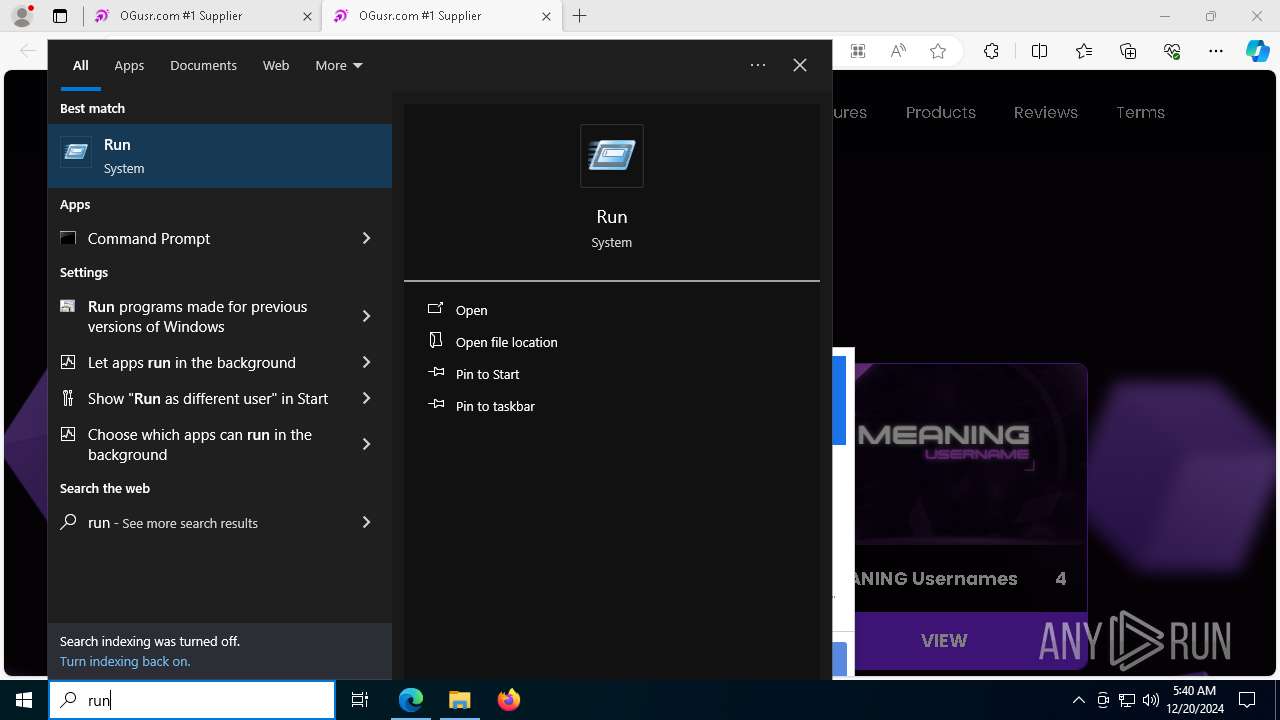
Task: Open the Windows Start button
Action: click(24, 700)
